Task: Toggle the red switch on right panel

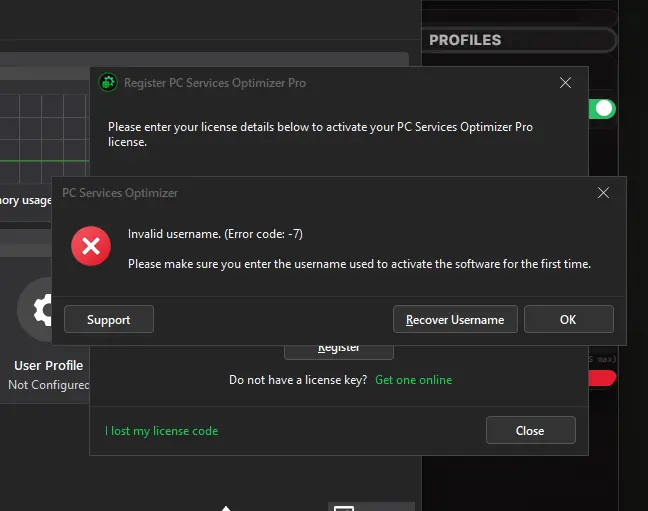Action: (602, 378)
